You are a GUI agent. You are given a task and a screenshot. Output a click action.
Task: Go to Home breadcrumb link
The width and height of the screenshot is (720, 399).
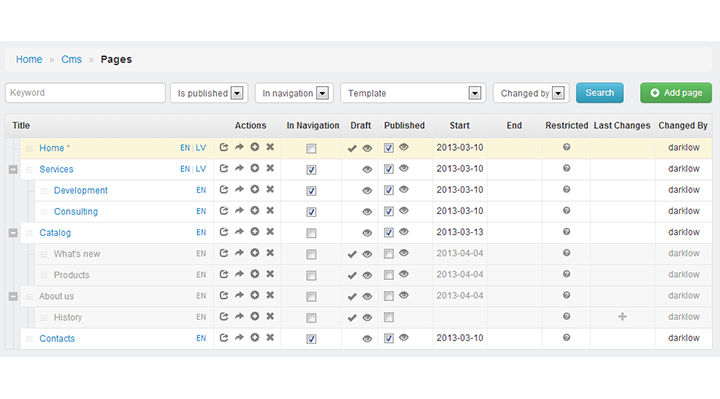pyautogui.click(x=29, y=59)
